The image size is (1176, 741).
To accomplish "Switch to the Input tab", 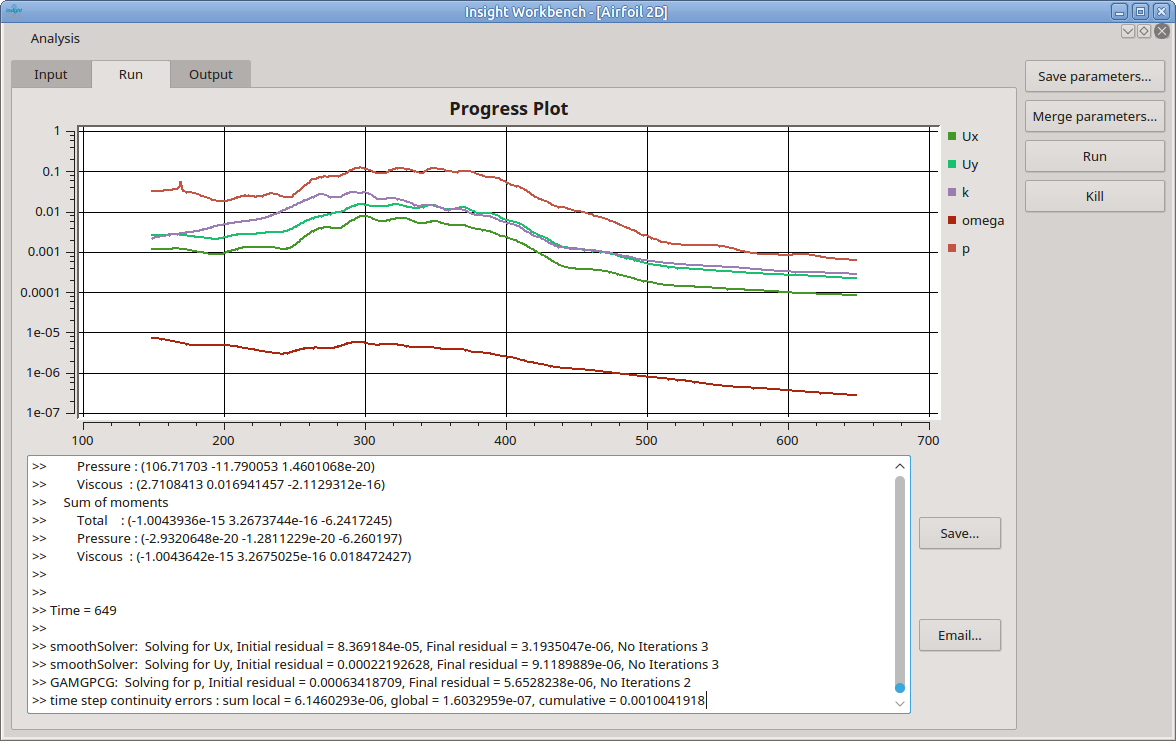I will [51, 75].
